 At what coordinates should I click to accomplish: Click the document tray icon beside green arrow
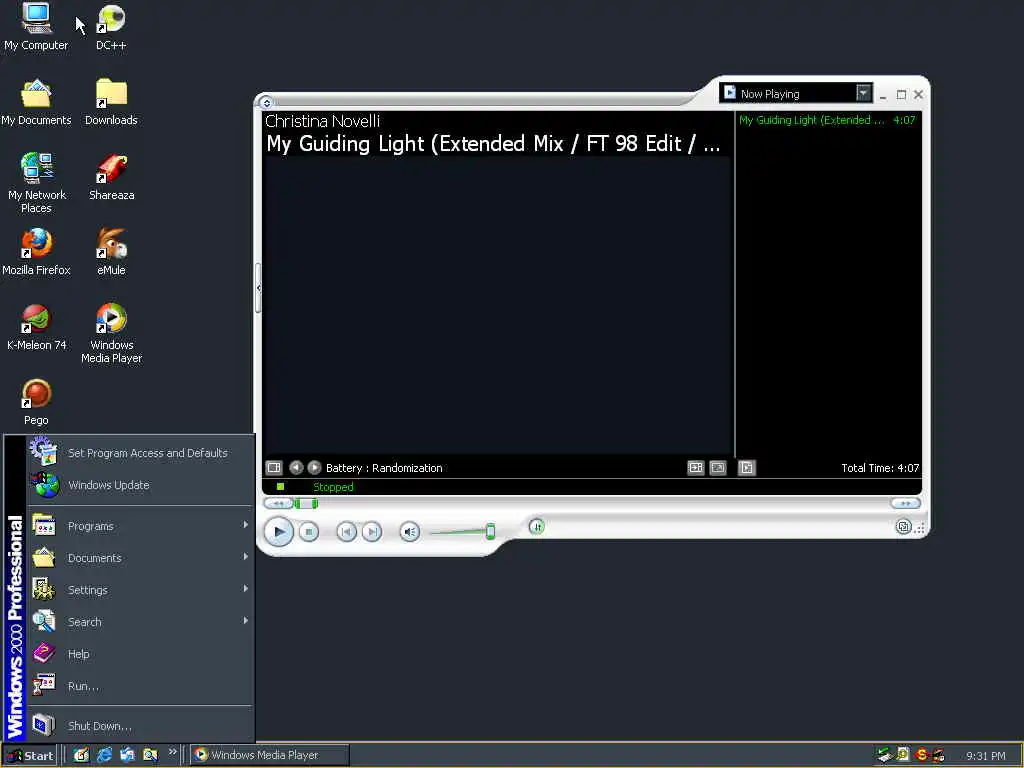(903, 755)
